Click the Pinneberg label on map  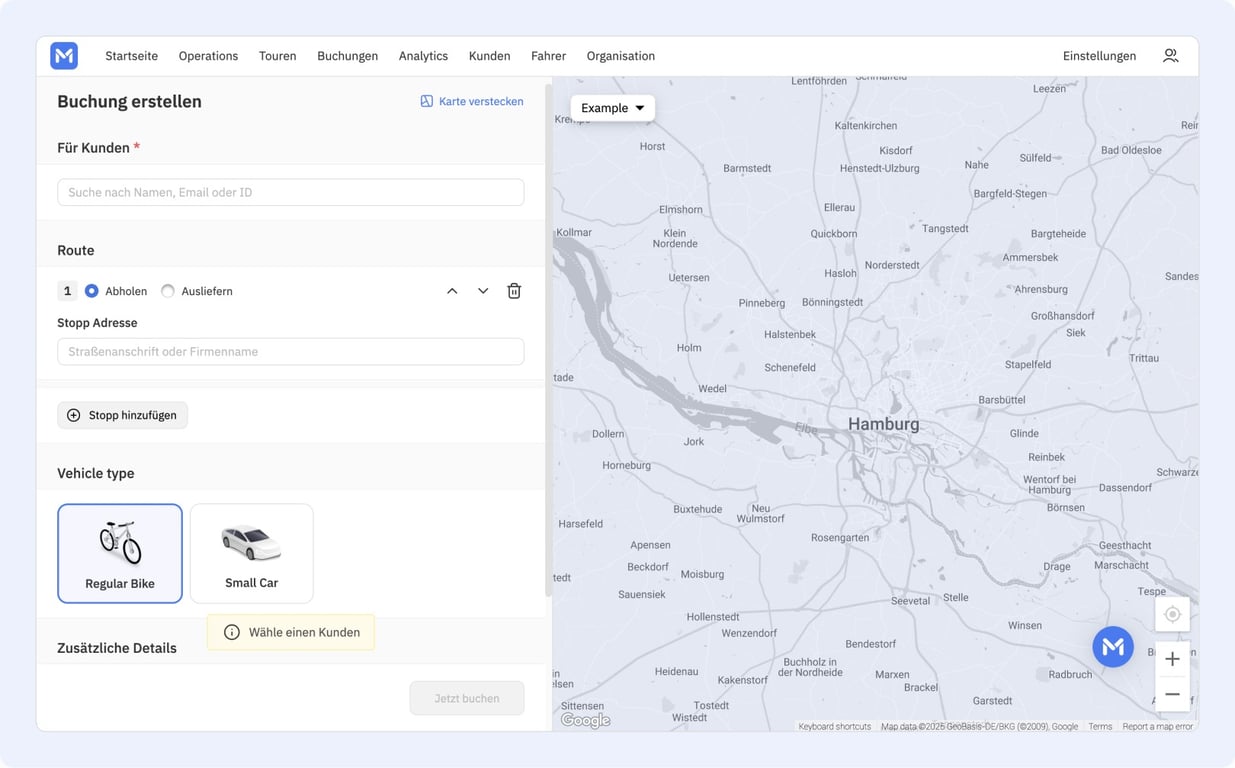[761, 303]
